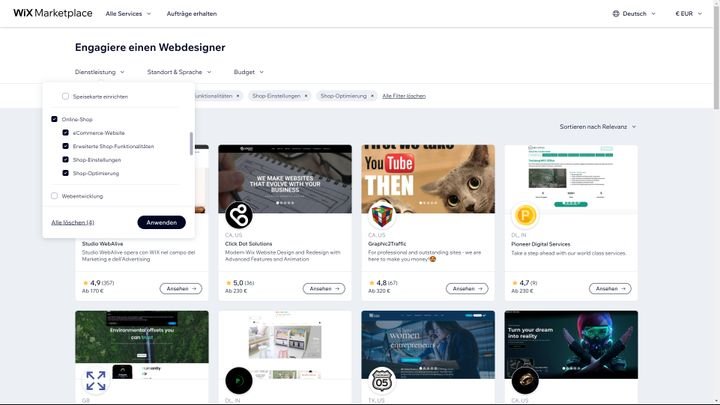Click Alle Filter löschen link
720x405 pixels.
(404, 96)
